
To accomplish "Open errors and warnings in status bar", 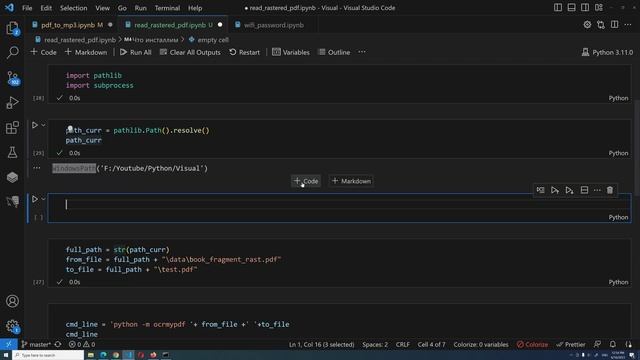I will (82, 344).
